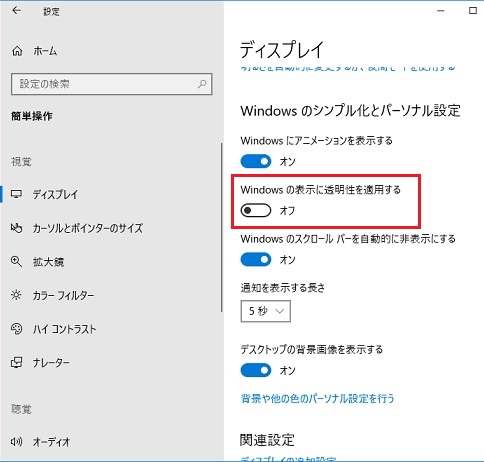The height and width of the screenshot is (462, 484).
Task: Click the magnifier (拡大鏡) icon
Action: [17, 262]
